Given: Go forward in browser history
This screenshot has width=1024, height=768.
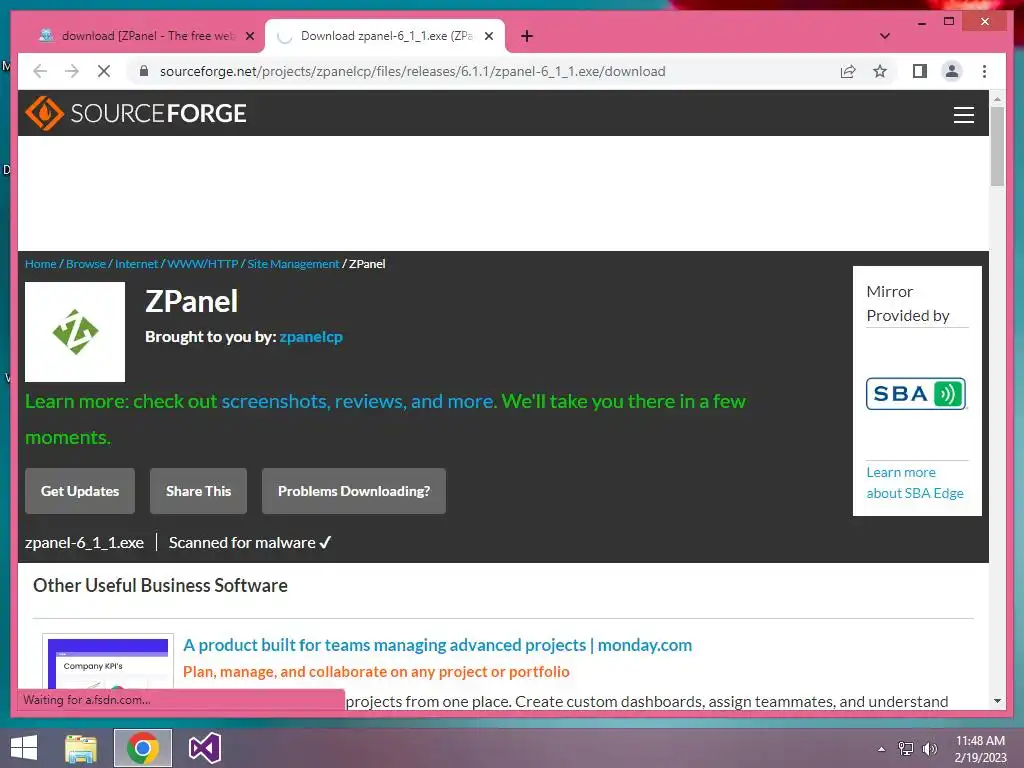Looking at the screenshot, I should [72, 71].
